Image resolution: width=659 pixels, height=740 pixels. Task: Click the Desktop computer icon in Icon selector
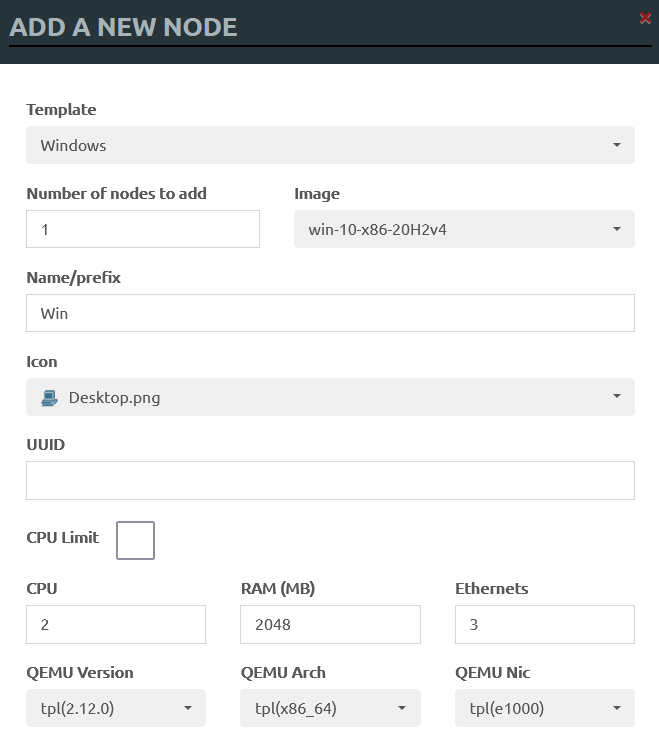(x=50, y=398)
